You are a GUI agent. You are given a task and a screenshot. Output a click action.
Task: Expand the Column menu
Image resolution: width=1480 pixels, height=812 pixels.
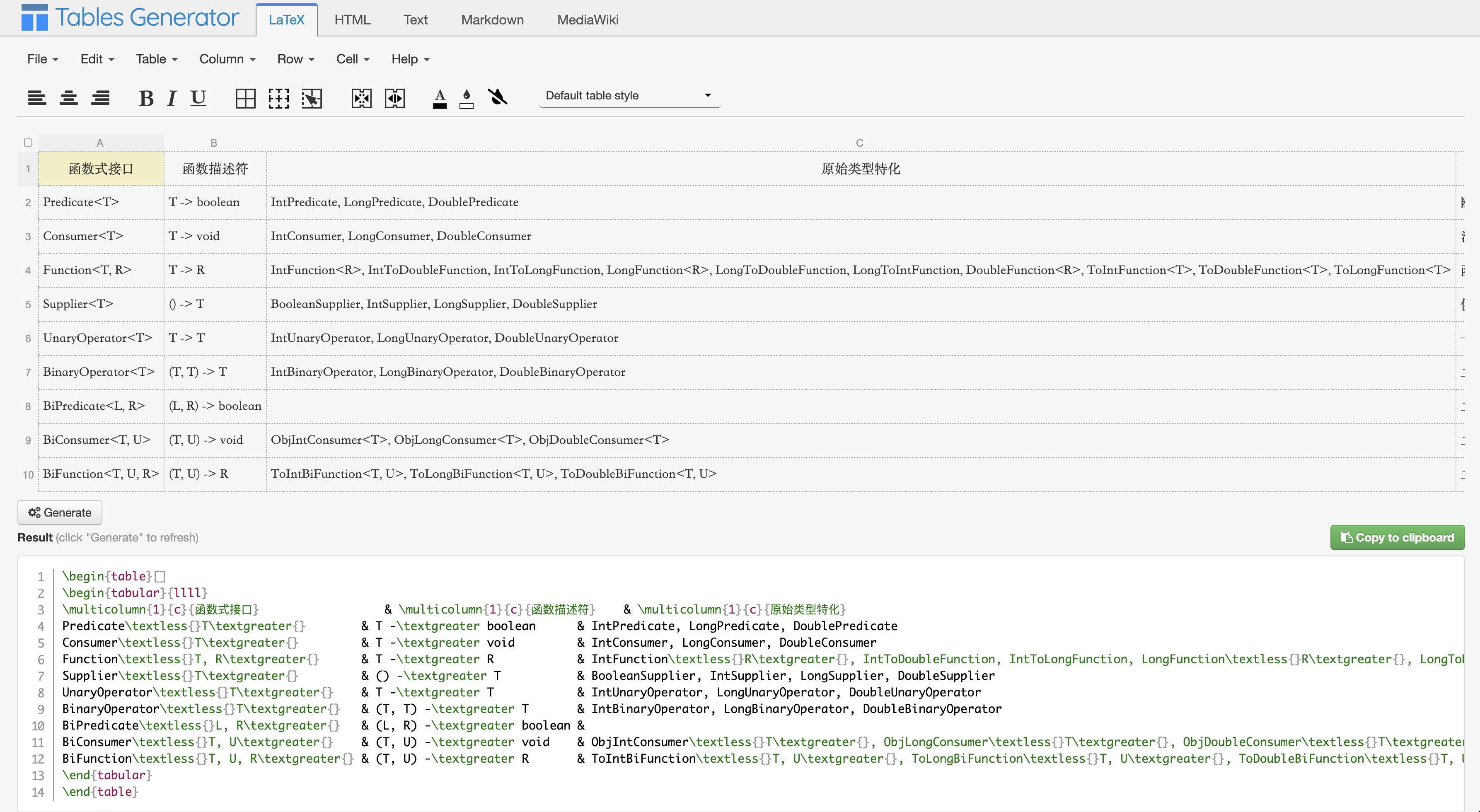227,59
